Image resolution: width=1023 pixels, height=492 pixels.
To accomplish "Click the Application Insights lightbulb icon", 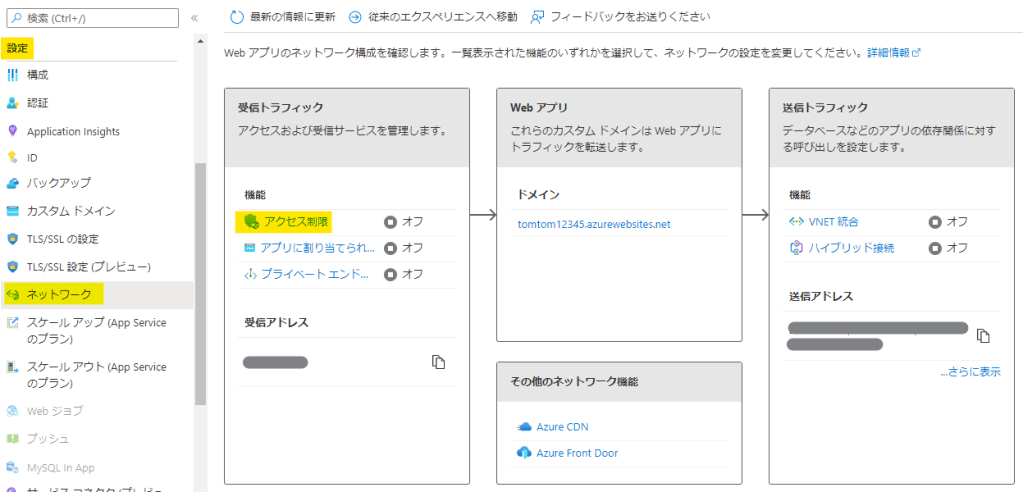I will [x=13, y=131].
